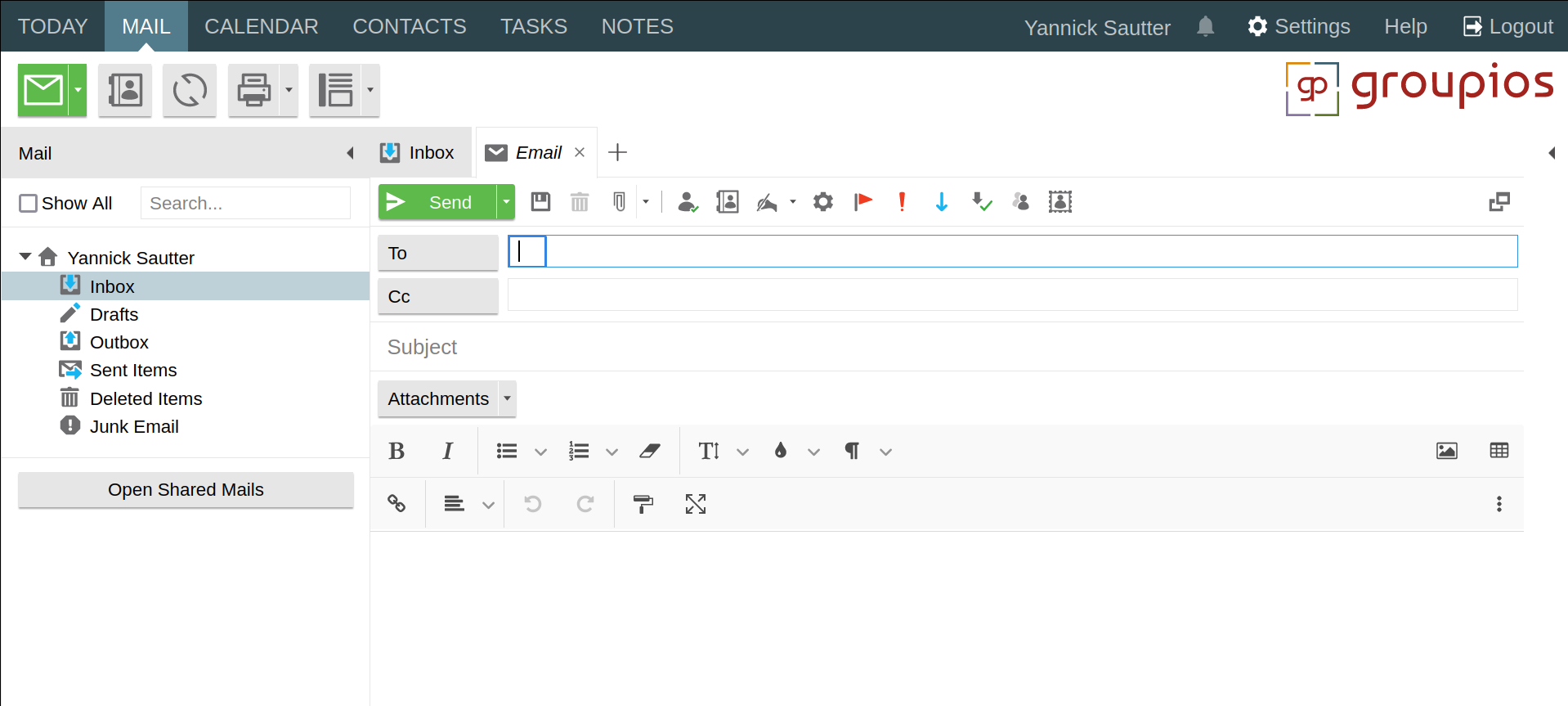Click the paint format roller icon
1568x706 pixels.
coord(644,504)
